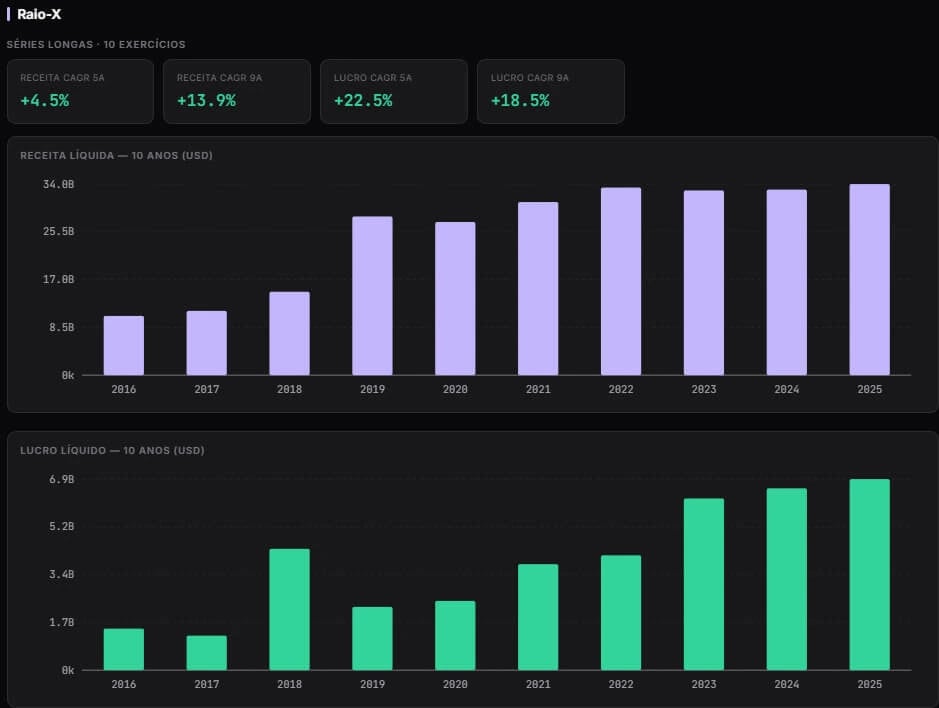Select the 2020 bar in profit chart

click(x=455, y=636)
